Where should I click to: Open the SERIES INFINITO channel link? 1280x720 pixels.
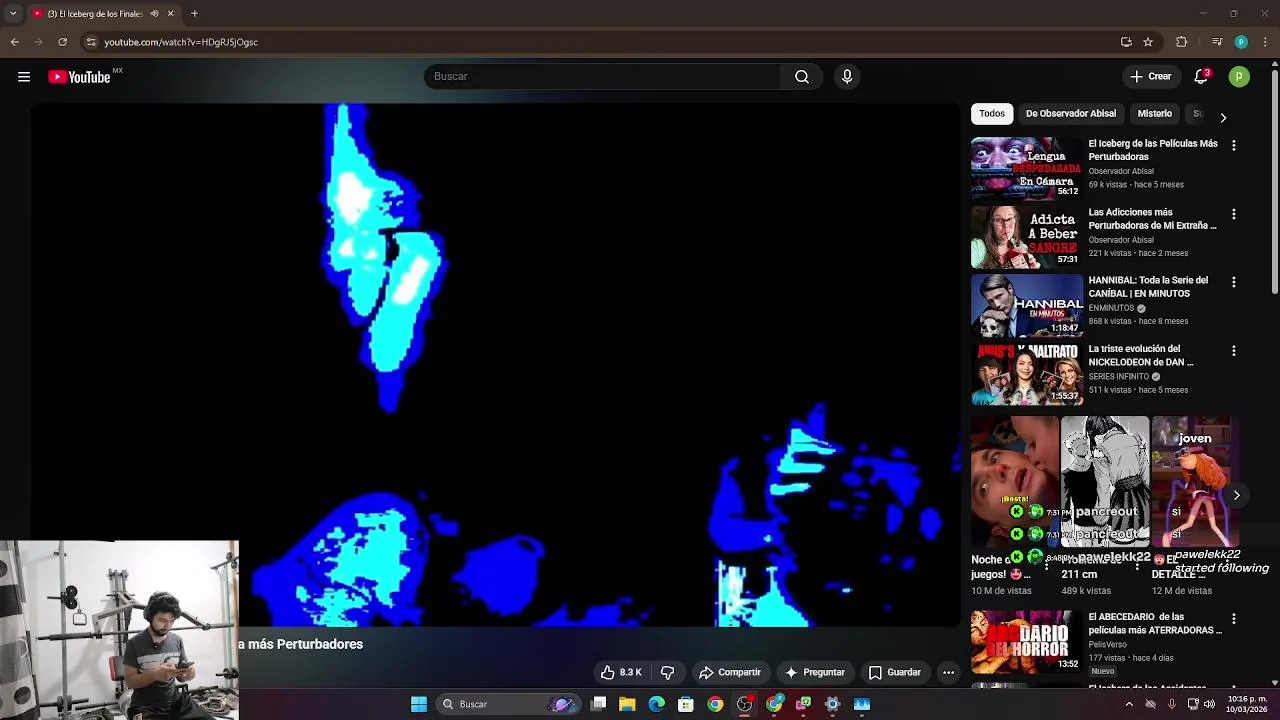click(1118, 377)
